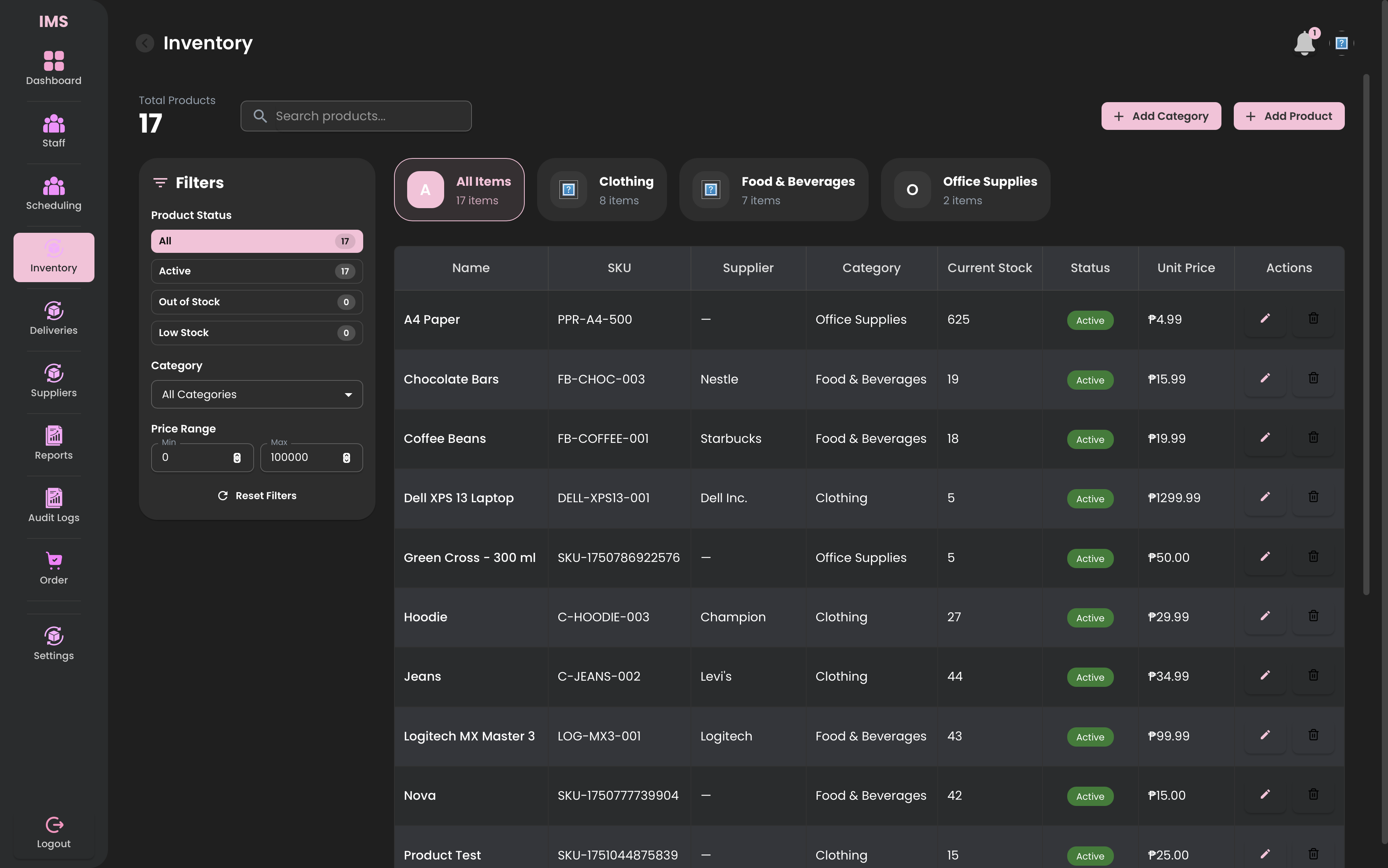Click the Add Product button
Viewport: 1388px width, 868px height.
click(1289, 116)
